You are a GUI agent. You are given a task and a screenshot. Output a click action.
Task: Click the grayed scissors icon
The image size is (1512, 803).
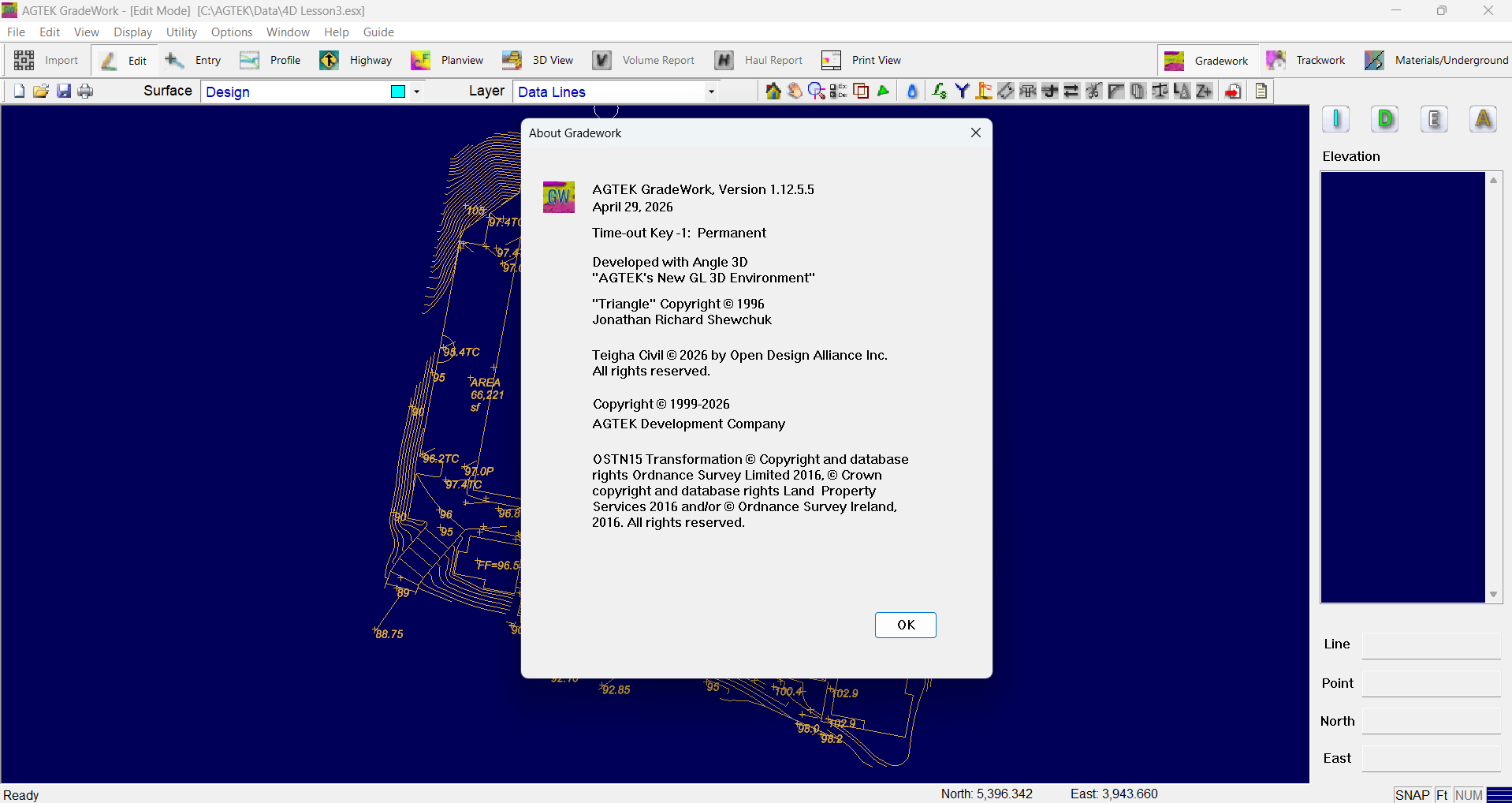click(x=1093, y=91)
